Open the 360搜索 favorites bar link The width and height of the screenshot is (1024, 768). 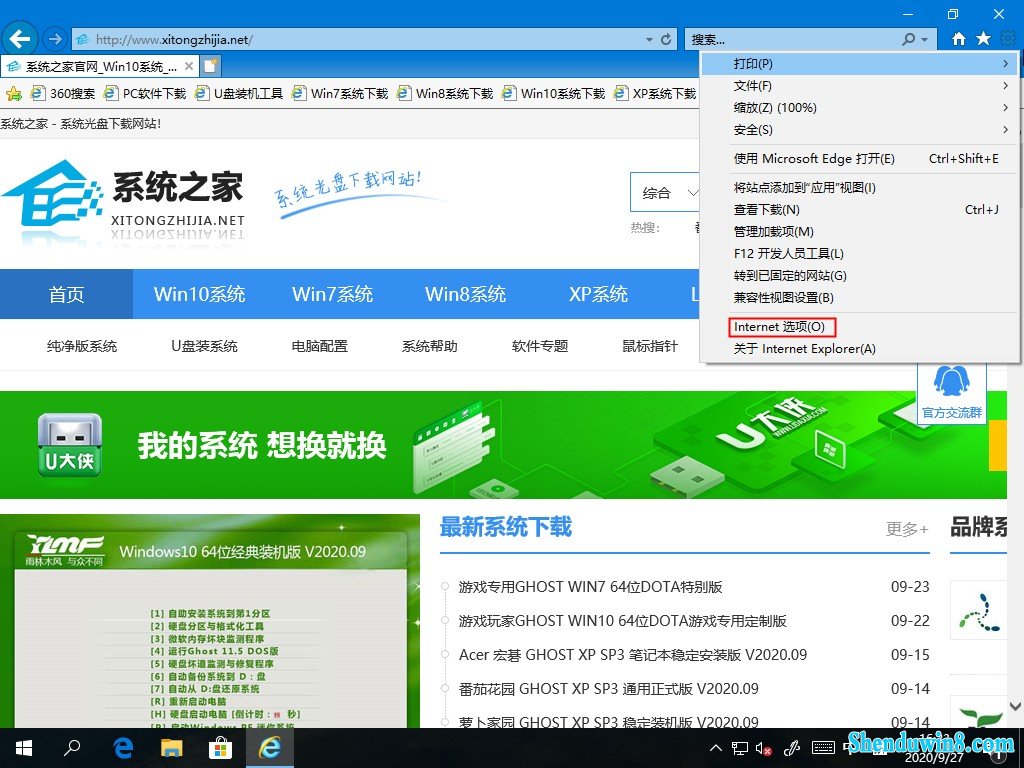(63, 93)
